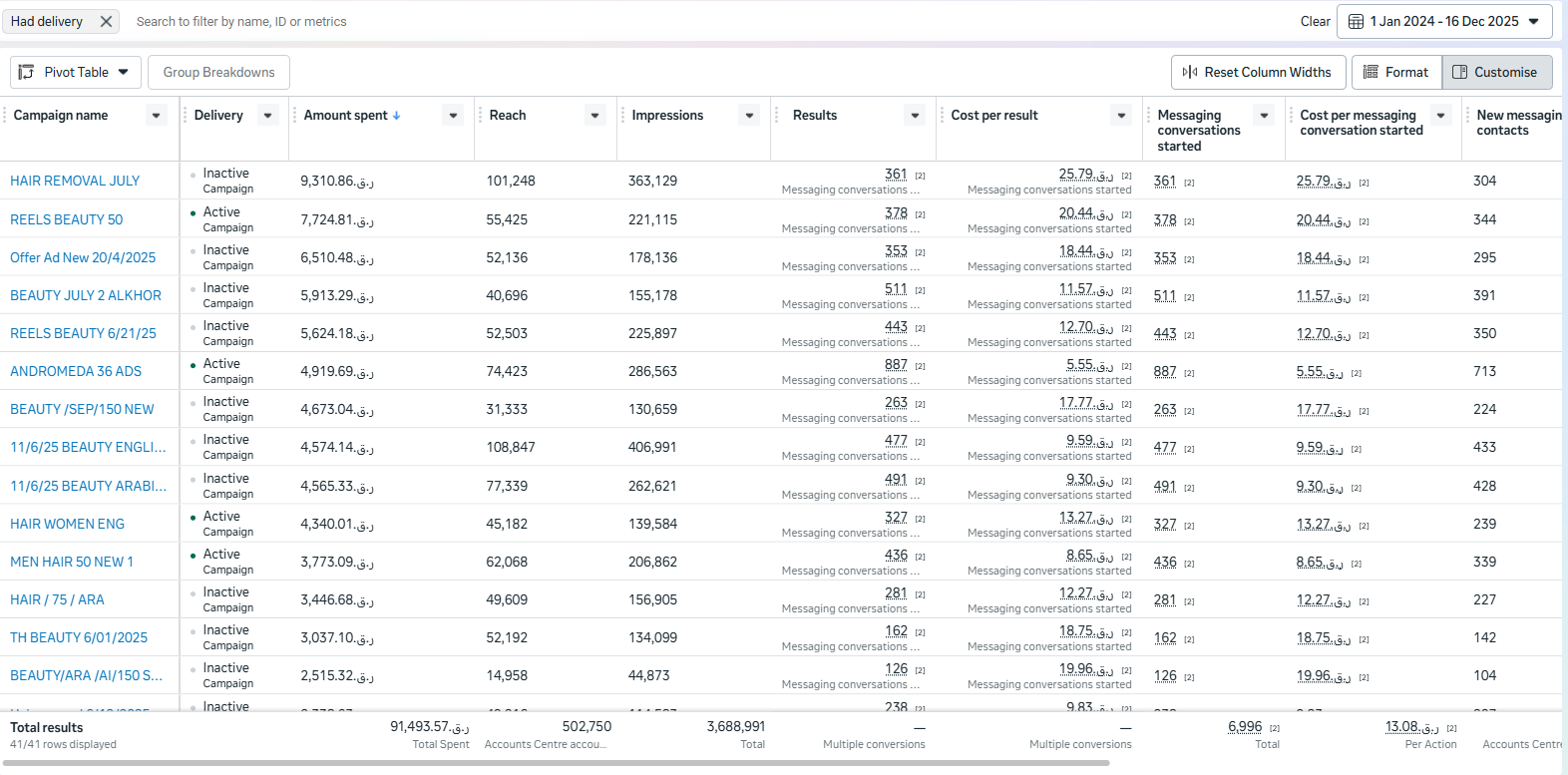Click the calendar icon in date range
Viewport: 1568px width, 775px height.
click(1356, 21)
